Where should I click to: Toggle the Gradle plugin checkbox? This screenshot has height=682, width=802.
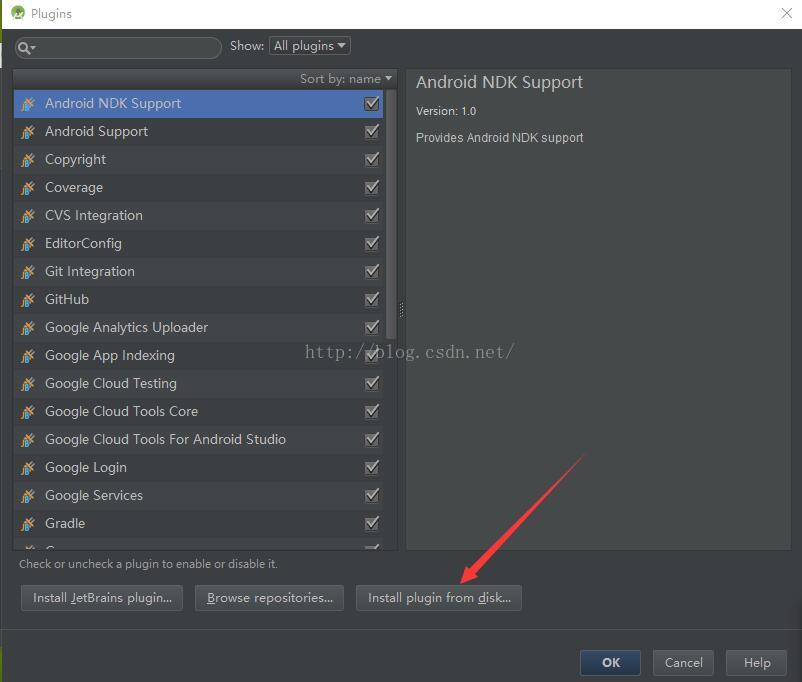click(372, 523)
